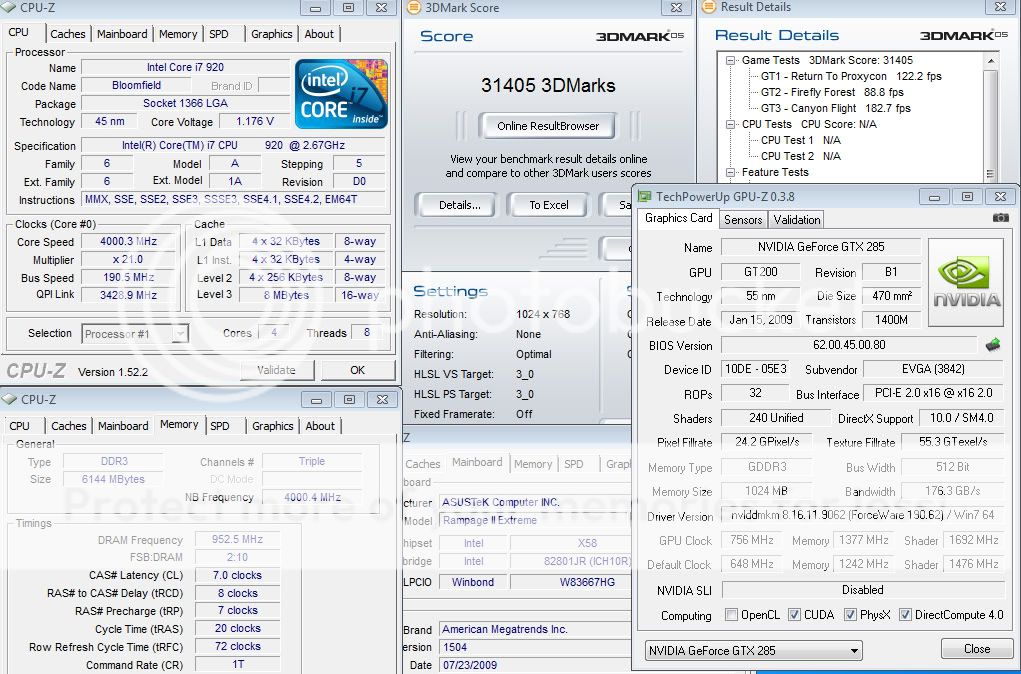Toggle the CUDA checkbox
The image size is (1021, 674).
794,615
